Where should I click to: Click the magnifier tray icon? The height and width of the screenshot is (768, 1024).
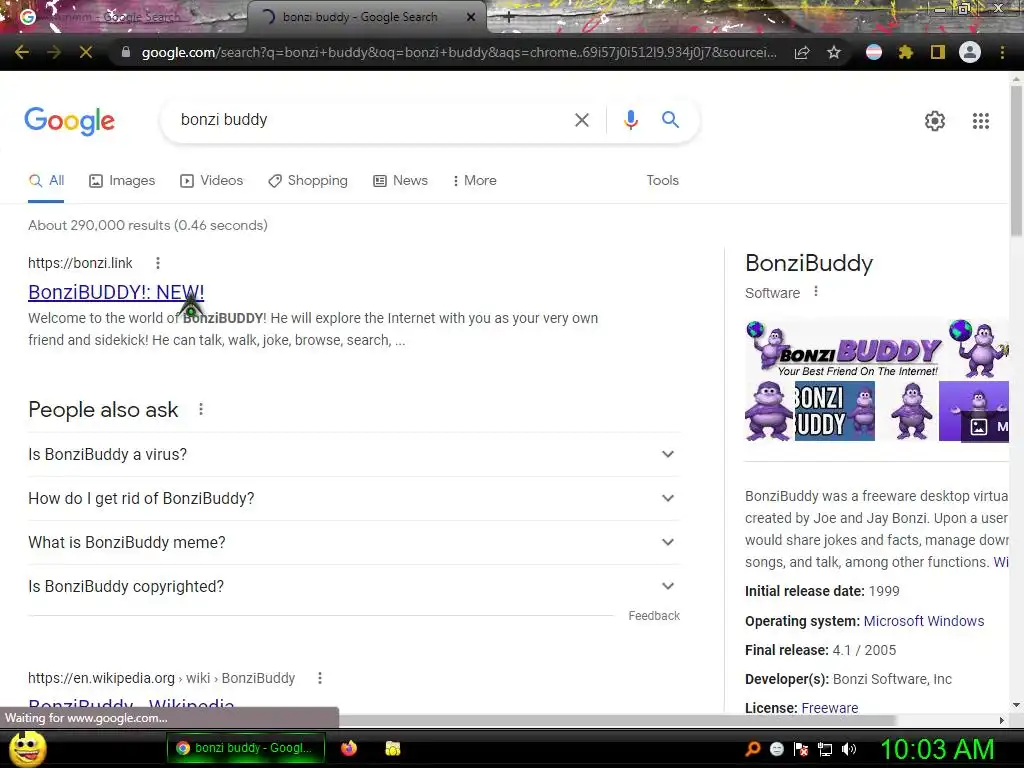[753, 749]
